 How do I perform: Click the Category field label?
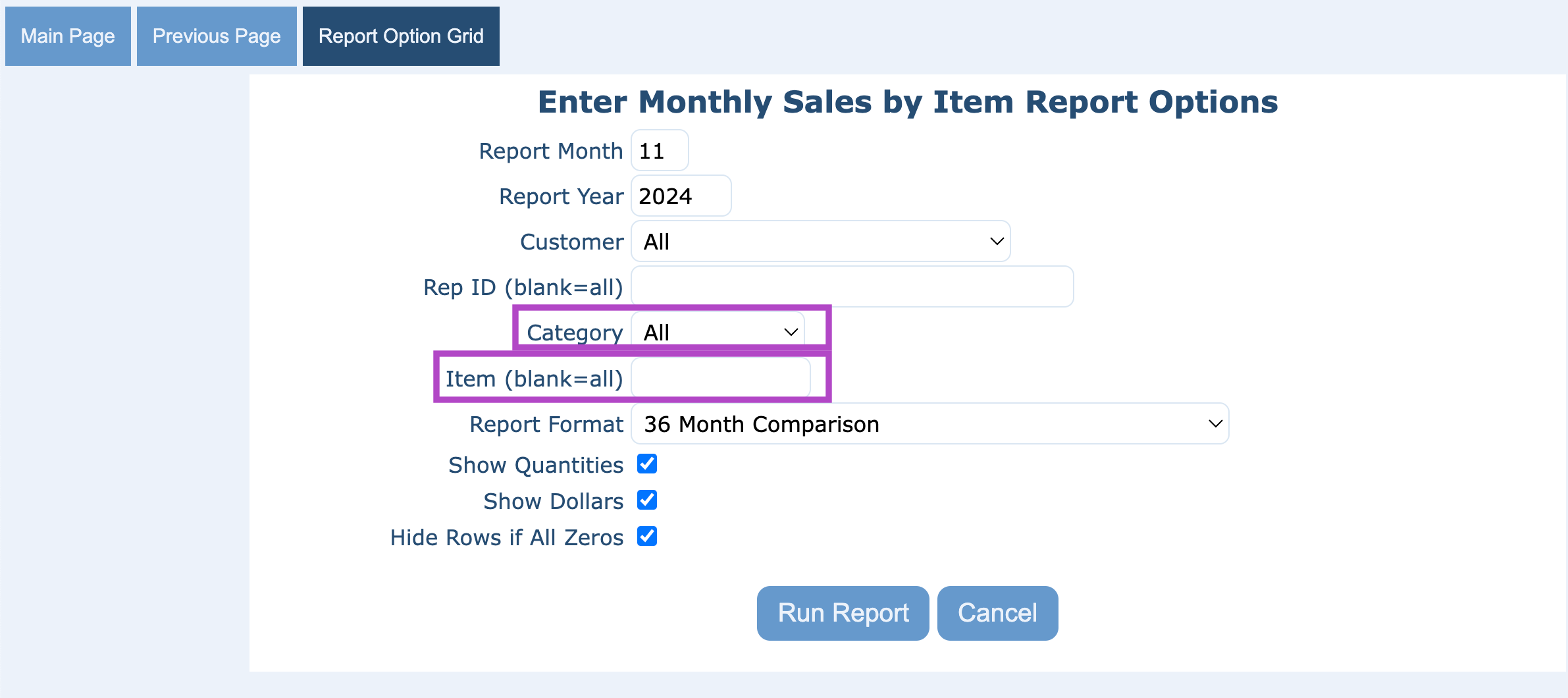point(575,333)
